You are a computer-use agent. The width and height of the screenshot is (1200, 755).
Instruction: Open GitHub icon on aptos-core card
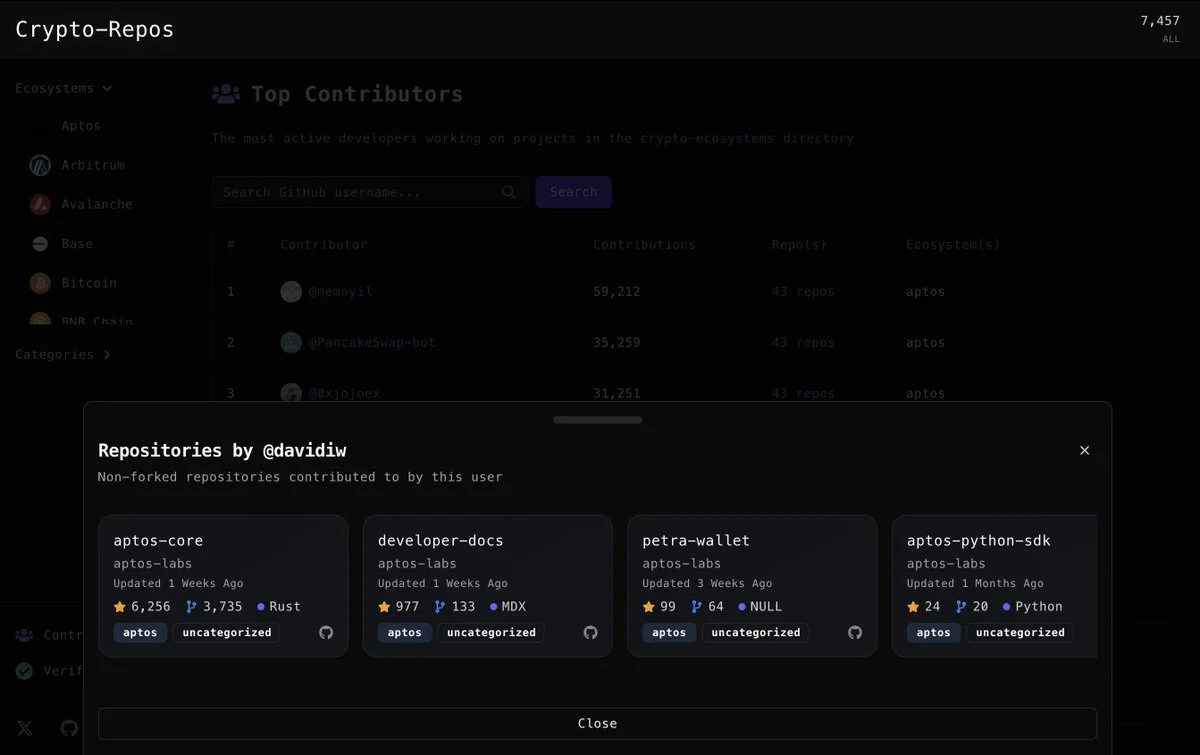(324, 632)
